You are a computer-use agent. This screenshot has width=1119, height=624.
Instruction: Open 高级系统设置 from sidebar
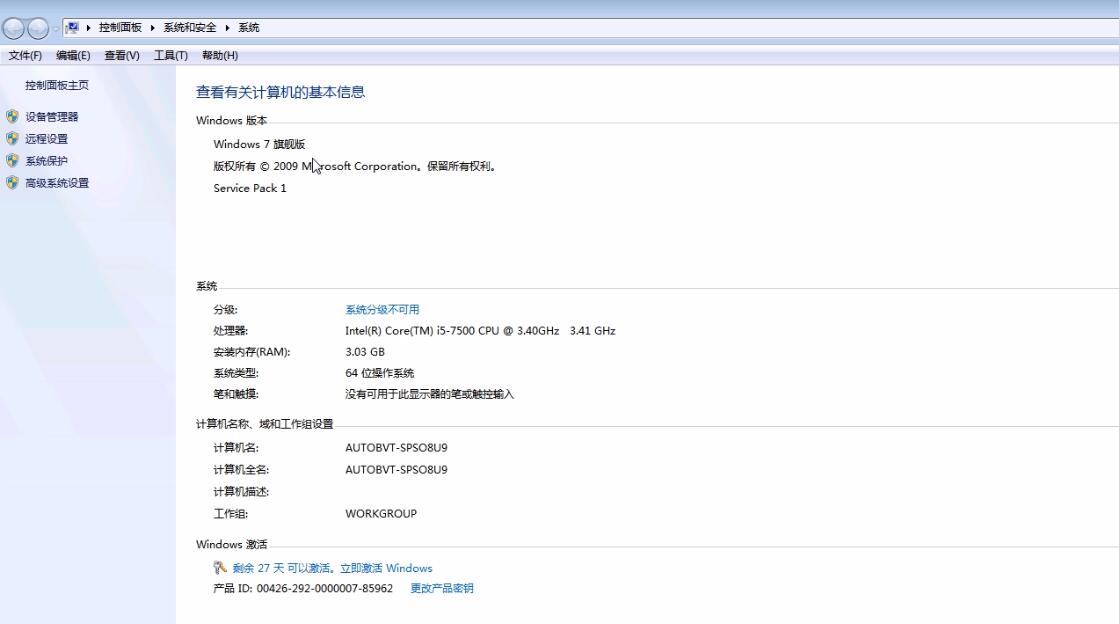point(57,183)
